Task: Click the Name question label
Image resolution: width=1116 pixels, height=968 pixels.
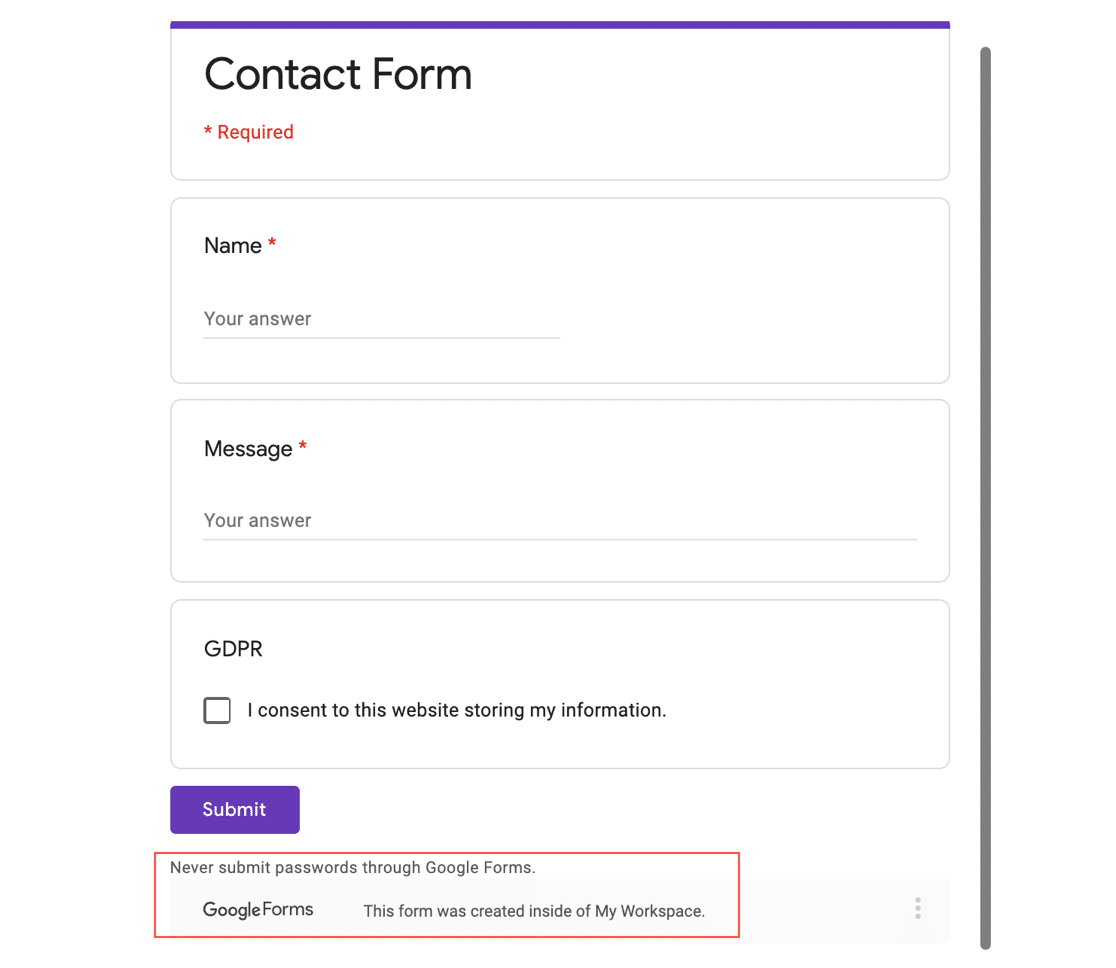Action: [x=233, y=246]
